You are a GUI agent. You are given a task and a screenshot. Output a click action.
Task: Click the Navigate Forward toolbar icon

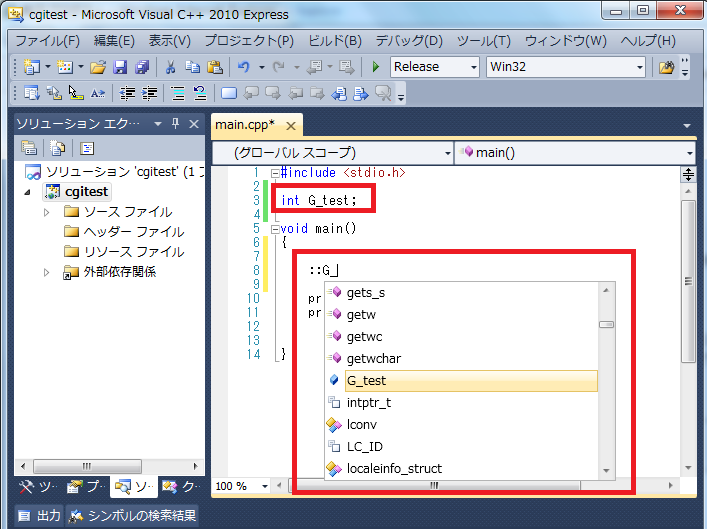tap(347, 67)
